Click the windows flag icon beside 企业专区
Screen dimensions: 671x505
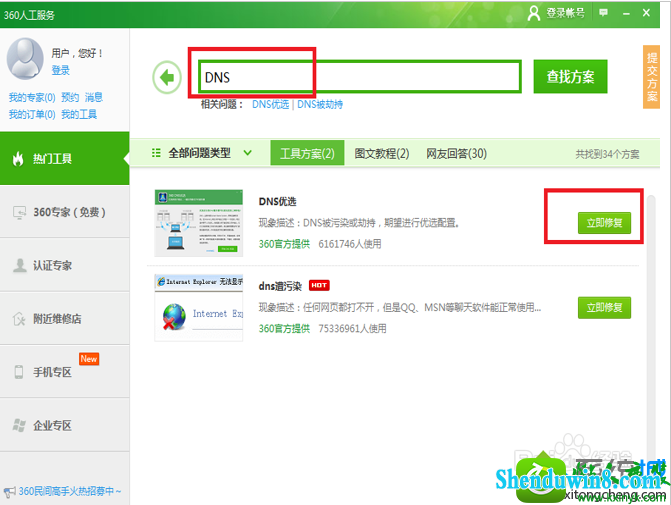click(x=19, y=425)
